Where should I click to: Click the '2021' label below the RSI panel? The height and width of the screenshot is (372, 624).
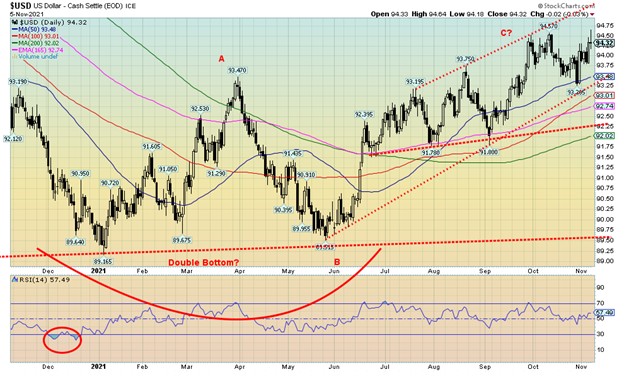coord(98,366)
